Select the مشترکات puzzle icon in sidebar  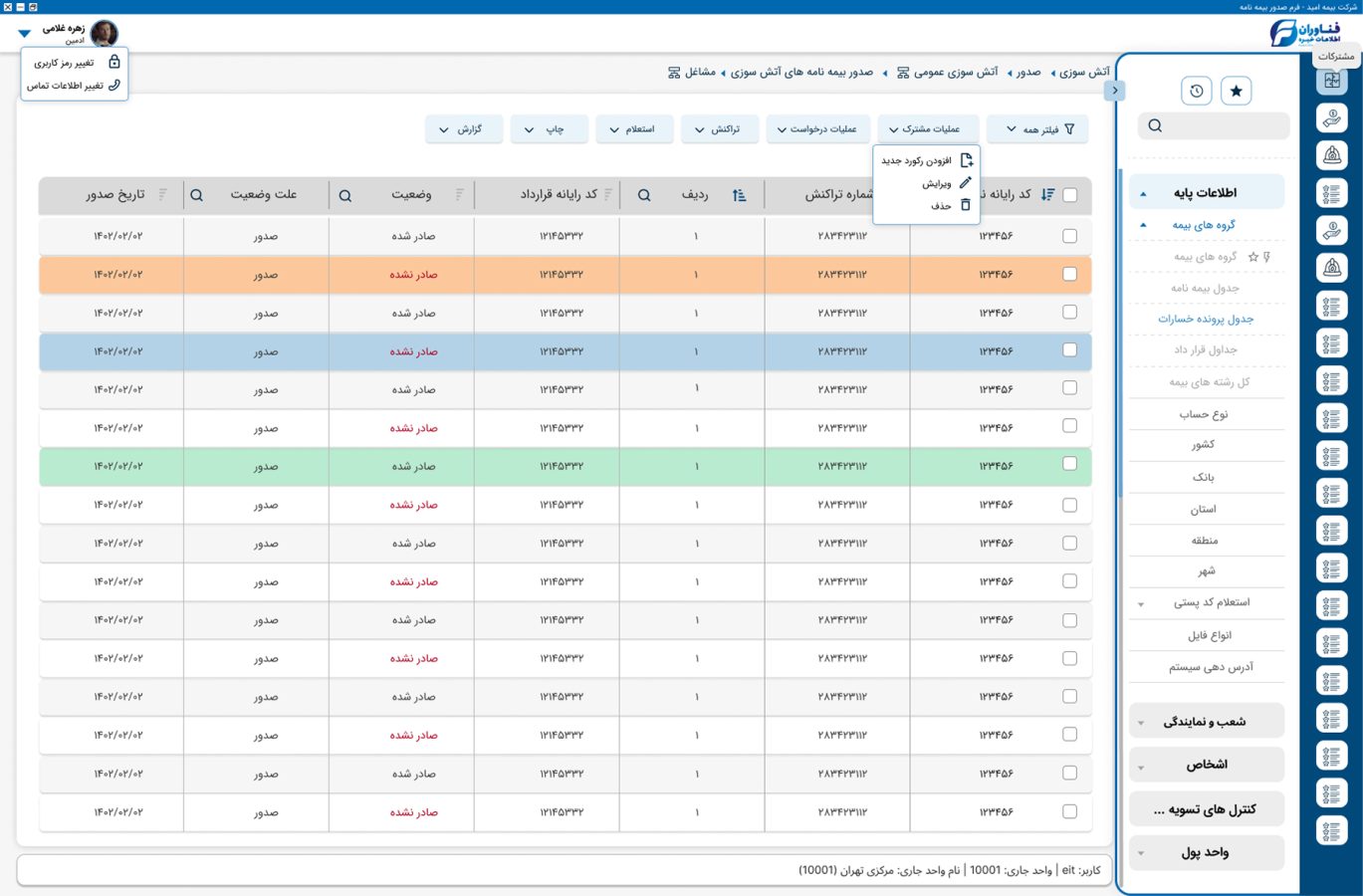pos(1332,81)
